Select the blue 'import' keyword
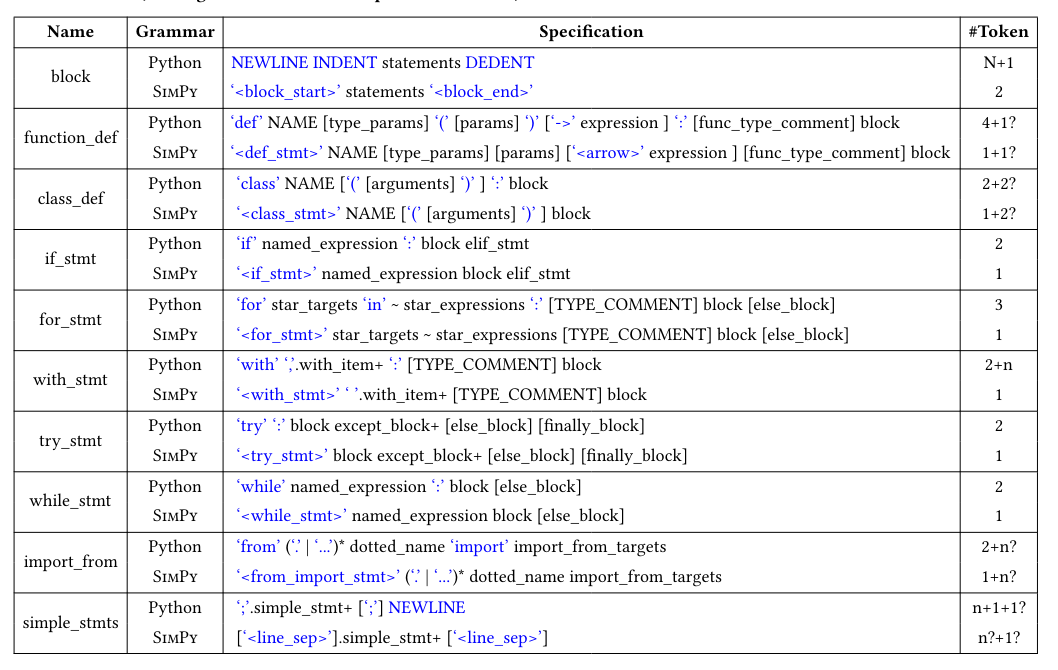Image resolution: width=1058 pixels, height=670 pixels. tap(480, 547)
